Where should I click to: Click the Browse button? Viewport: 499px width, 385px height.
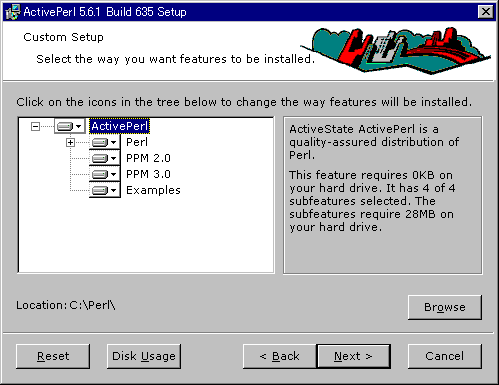[445, 307]
